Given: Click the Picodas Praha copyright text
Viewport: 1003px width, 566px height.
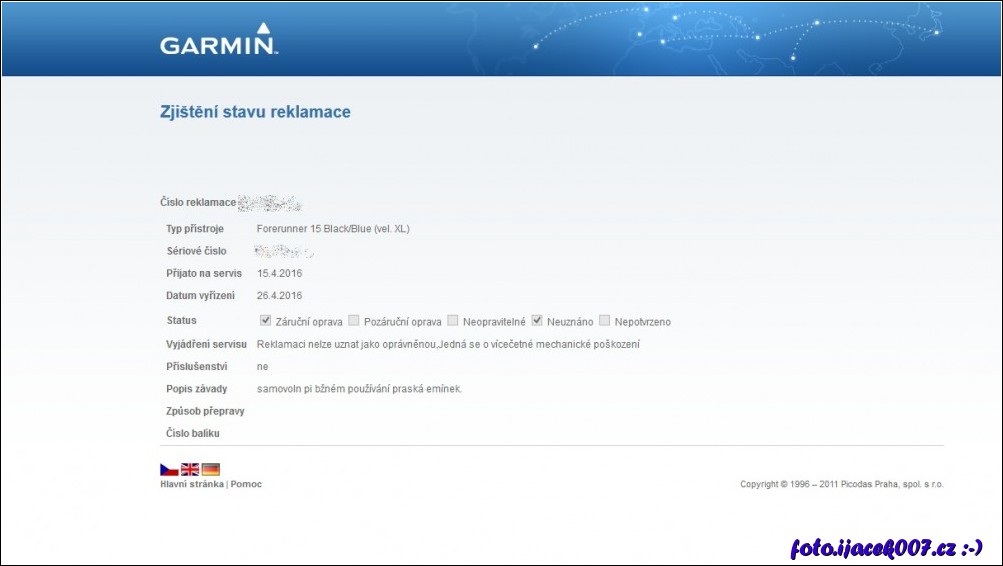Looking at the screenshot, I should [841, 484].
